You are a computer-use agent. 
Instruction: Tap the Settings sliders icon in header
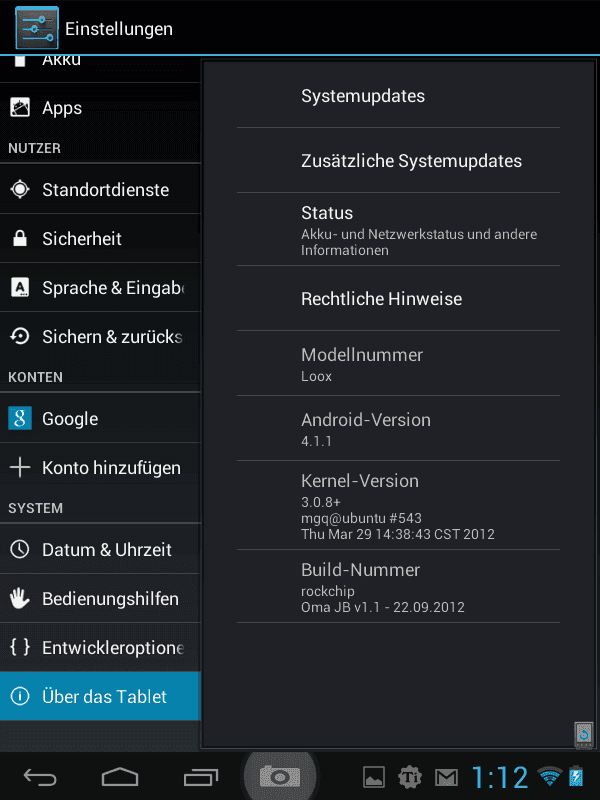click(x=37, y=27)
